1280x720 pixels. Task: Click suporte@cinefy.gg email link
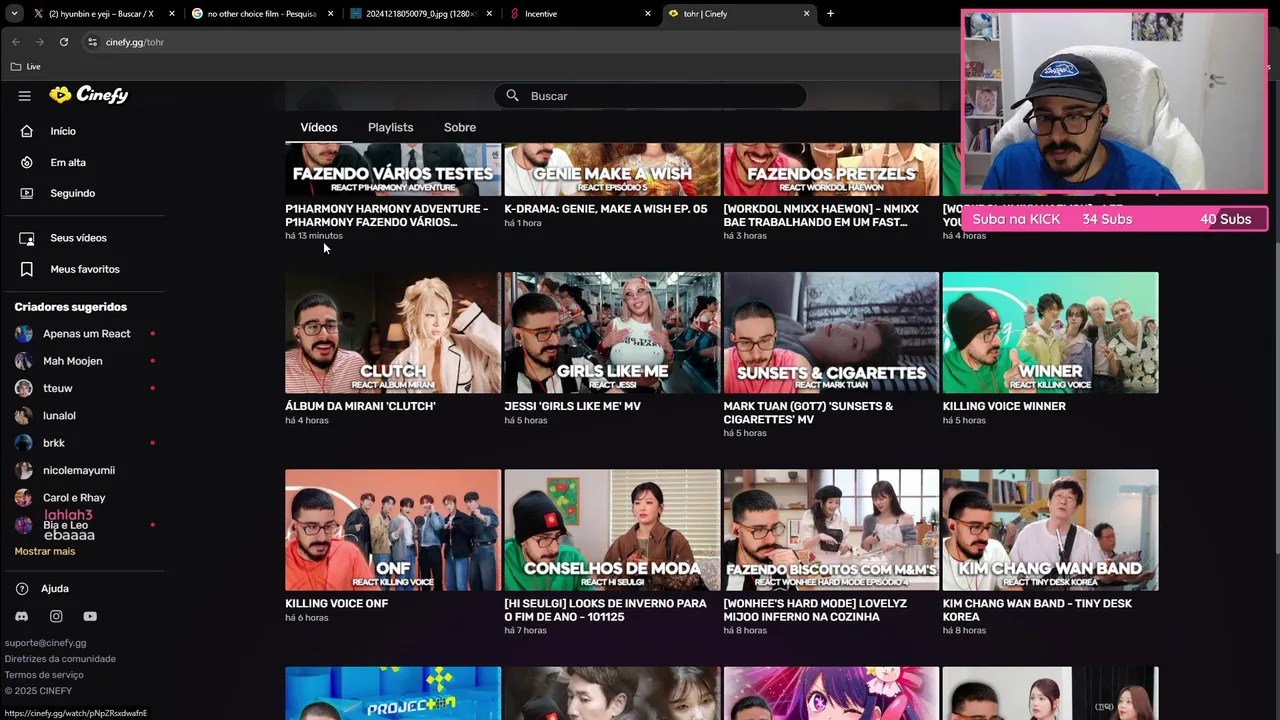(46, 643)
